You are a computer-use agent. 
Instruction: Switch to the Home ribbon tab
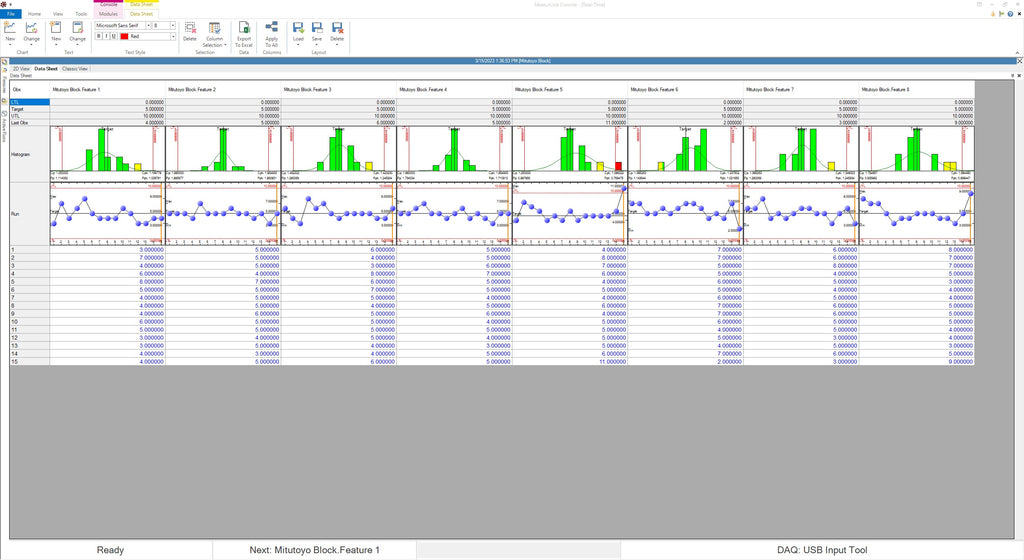pyautogui.click(x=34, y=14)
